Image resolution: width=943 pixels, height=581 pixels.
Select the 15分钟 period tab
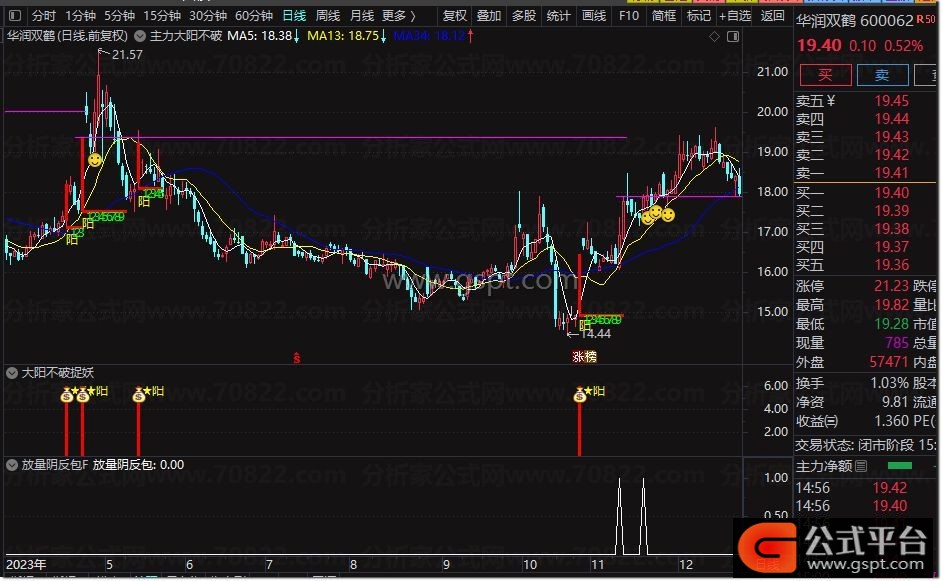pos(162,16)
